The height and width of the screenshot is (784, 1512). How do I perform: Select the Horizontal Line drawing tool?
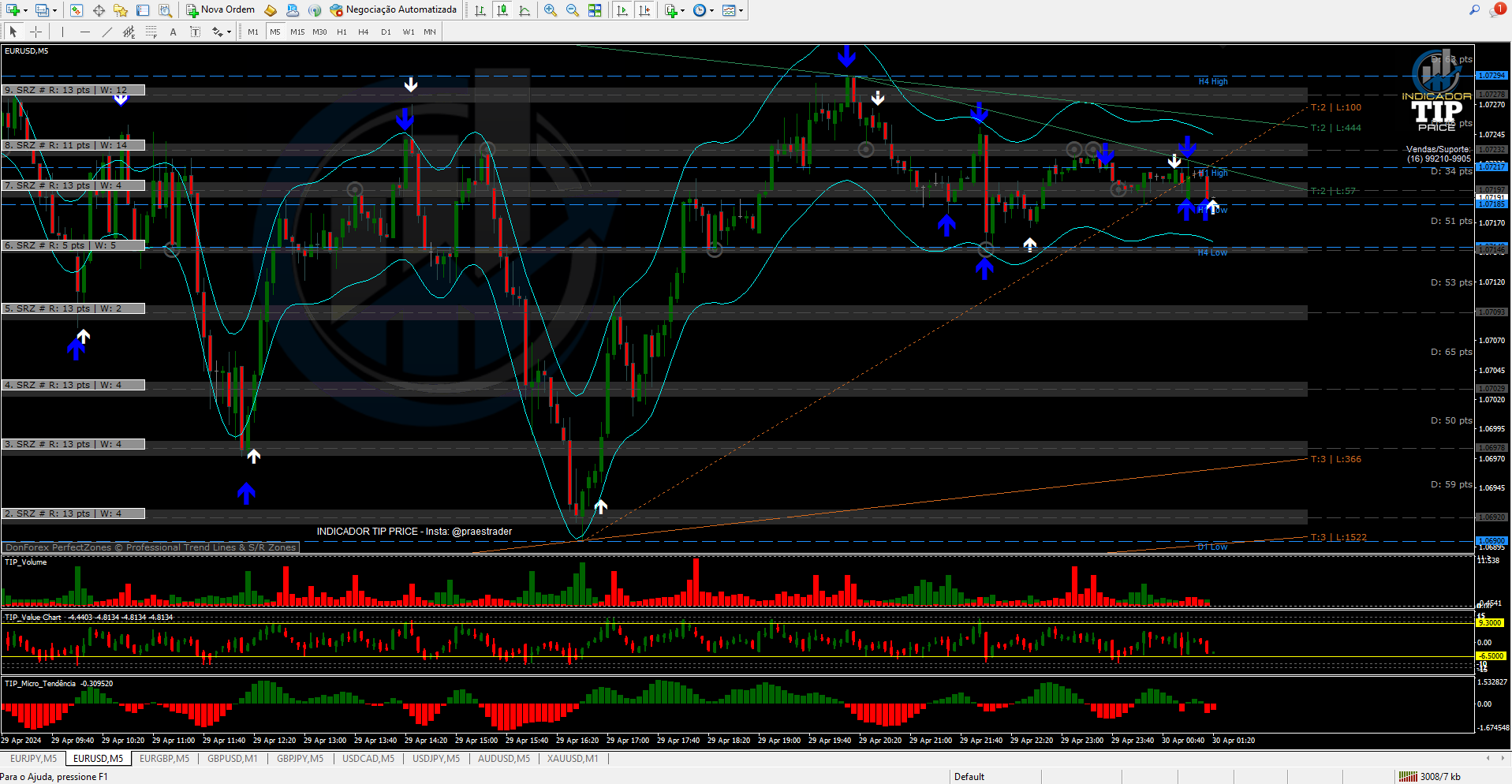[x=85, y=32]
